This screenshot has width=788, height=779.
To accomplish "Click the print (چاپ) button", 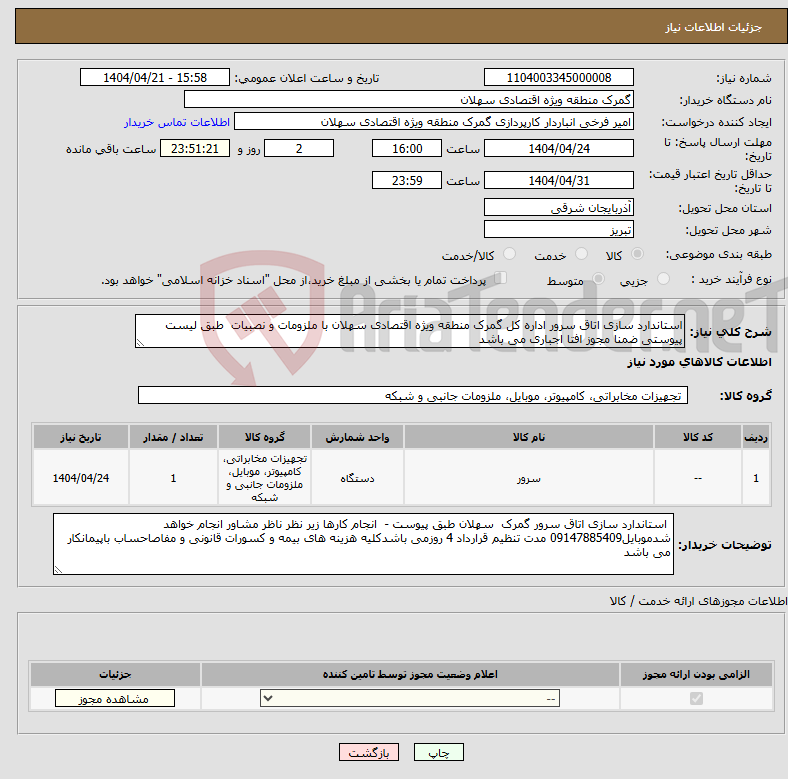I will tap(438, 752).
